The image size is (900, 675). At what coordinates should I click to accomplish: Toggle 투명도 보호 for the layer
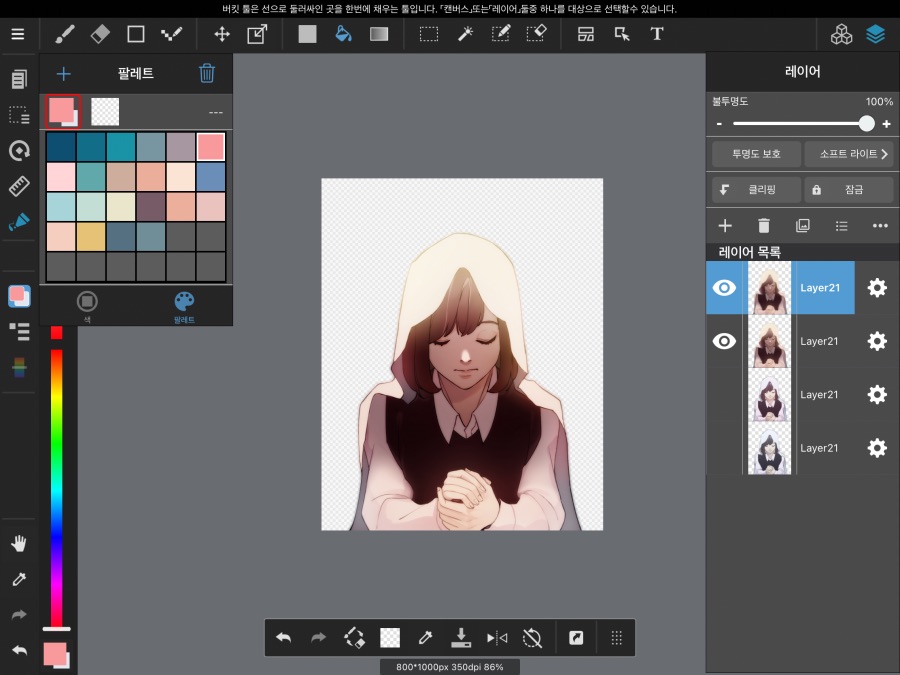coord(755,154)
